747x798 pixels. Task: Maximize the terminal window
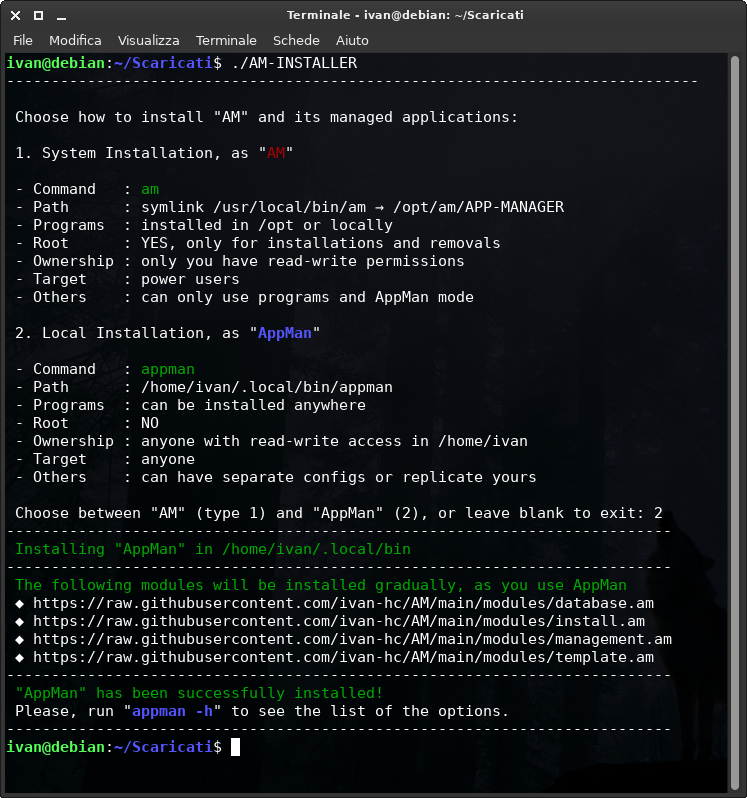click(x=38, y=15)
